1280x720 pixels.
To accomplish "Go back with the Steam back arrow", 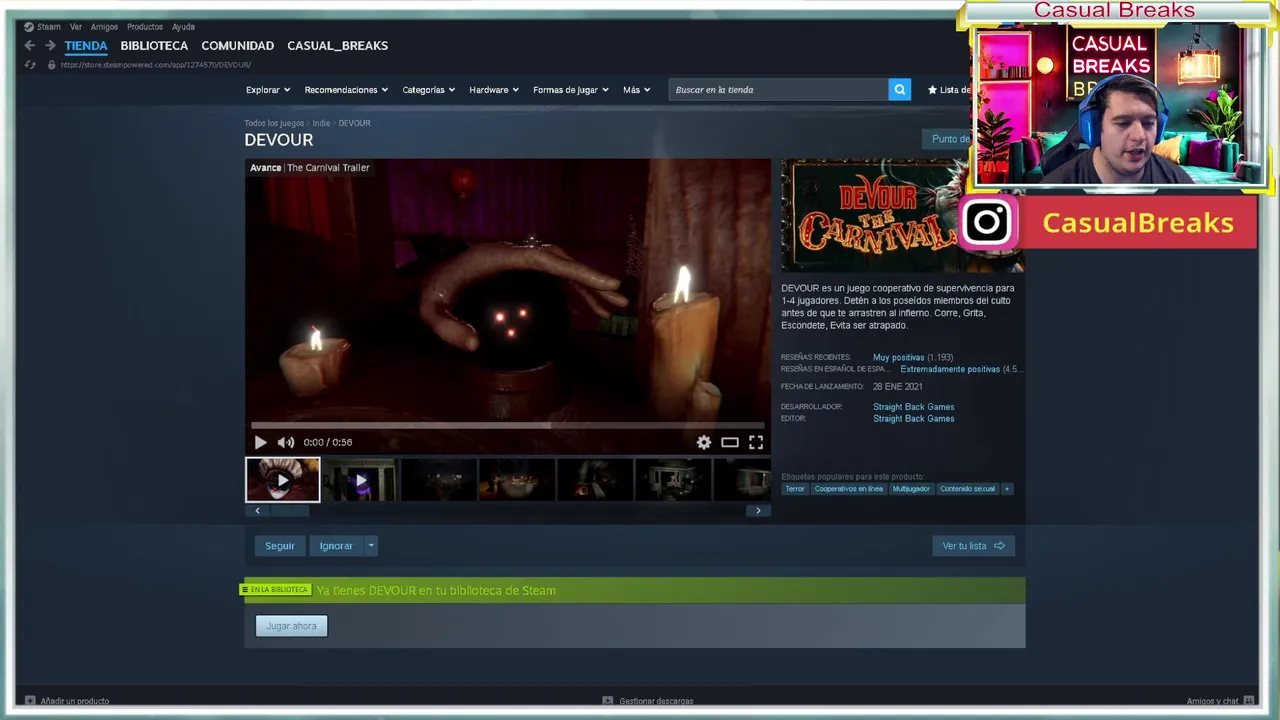I will point(30,46).
